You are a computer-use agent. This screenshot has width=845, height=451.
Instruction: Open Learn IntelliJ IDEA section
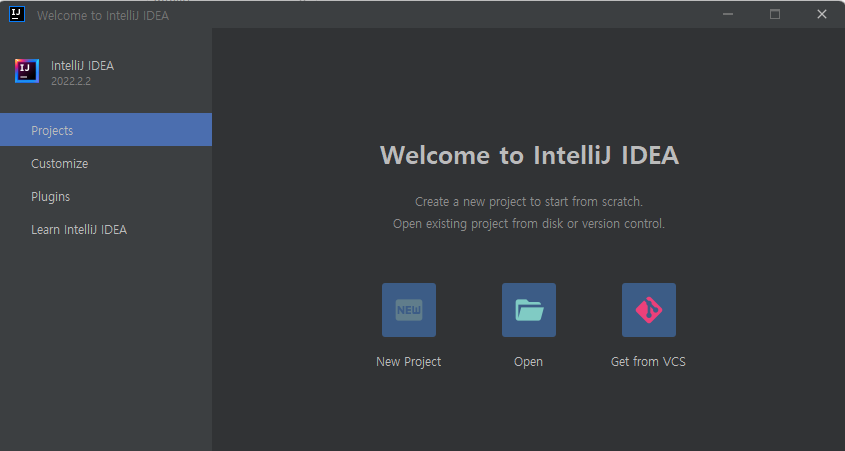coord(106,230)
